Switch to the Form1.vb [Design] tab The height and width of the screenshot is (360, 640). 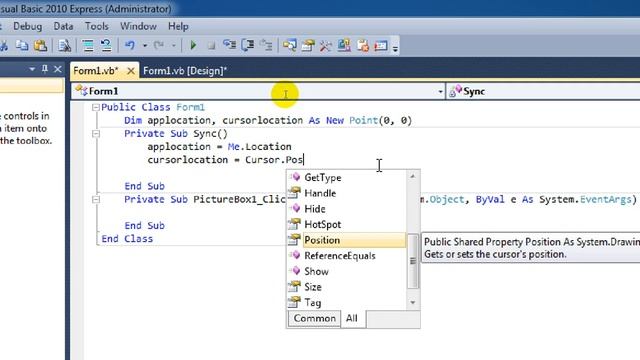click(x=185, y=71)
